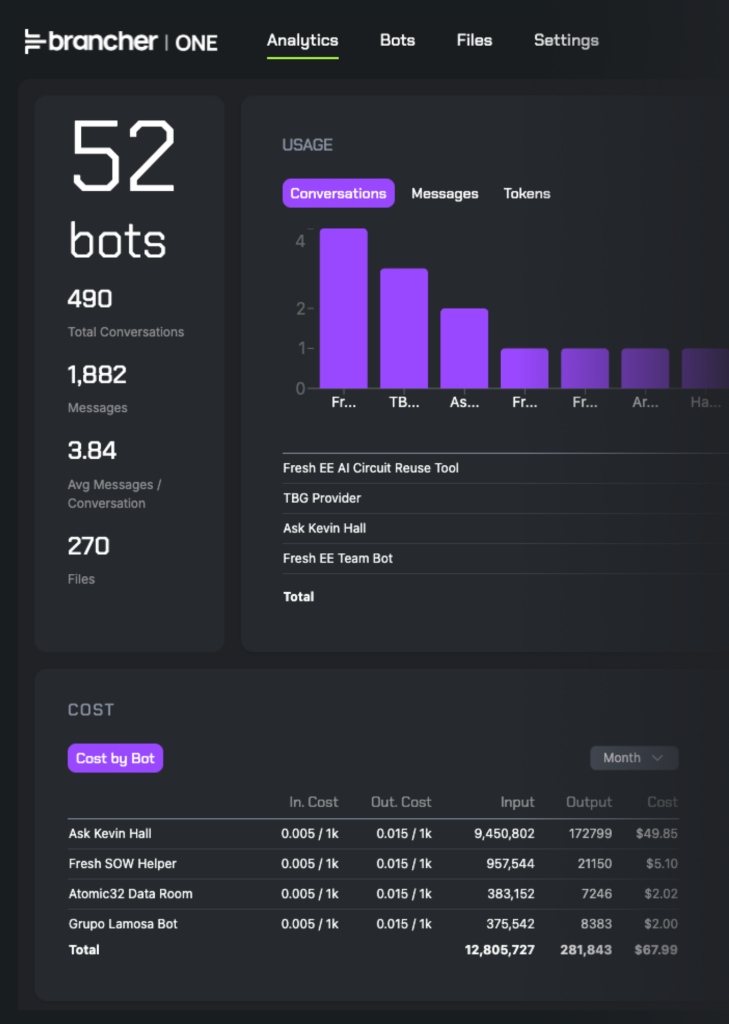Image resolution: width=729 pixels, height=1024 pixels.
Task: Switch usage chart to Tokens
Action: [526, 194]
